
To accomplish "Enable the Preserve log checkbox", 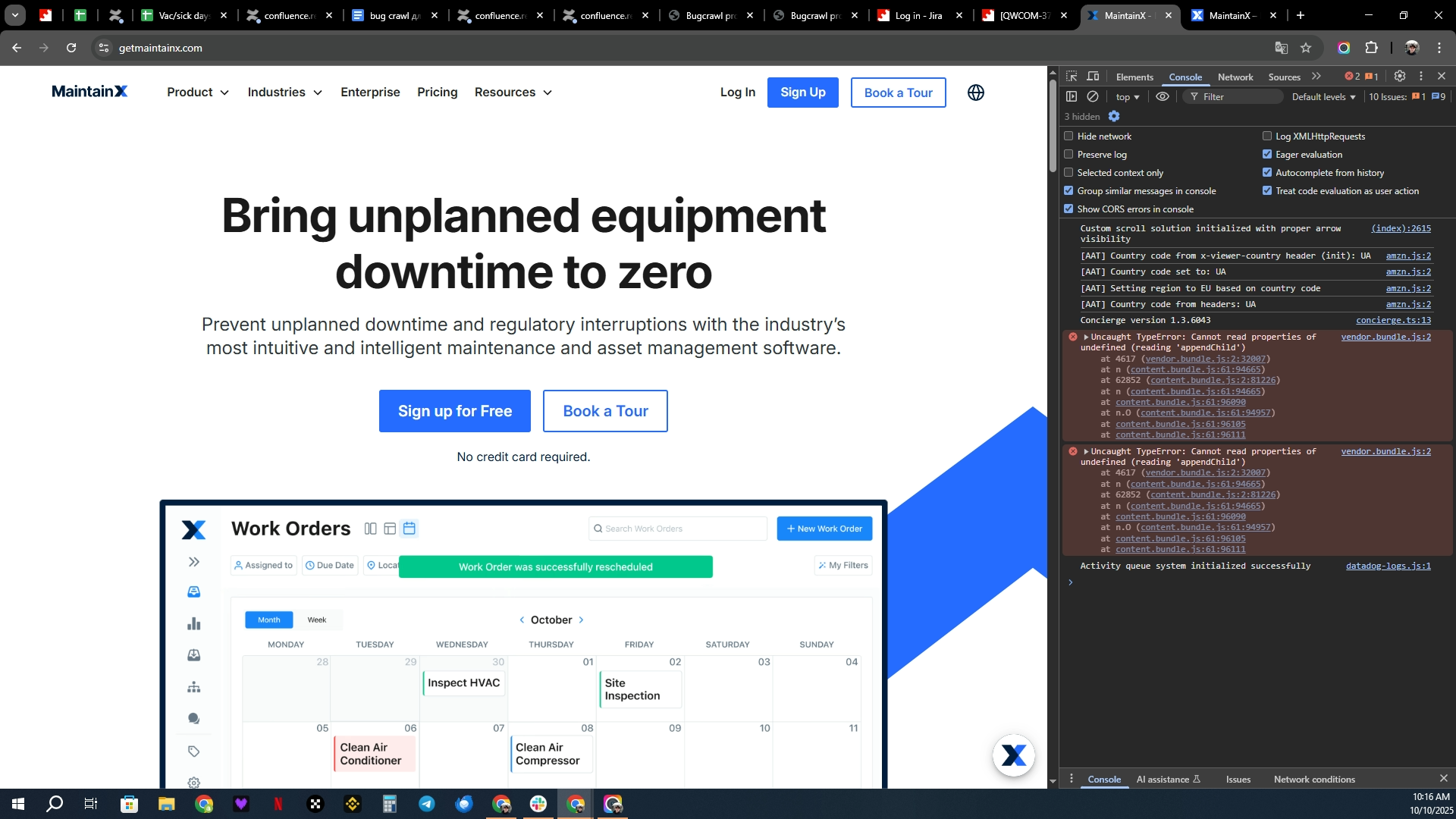I will (1068, 154).
